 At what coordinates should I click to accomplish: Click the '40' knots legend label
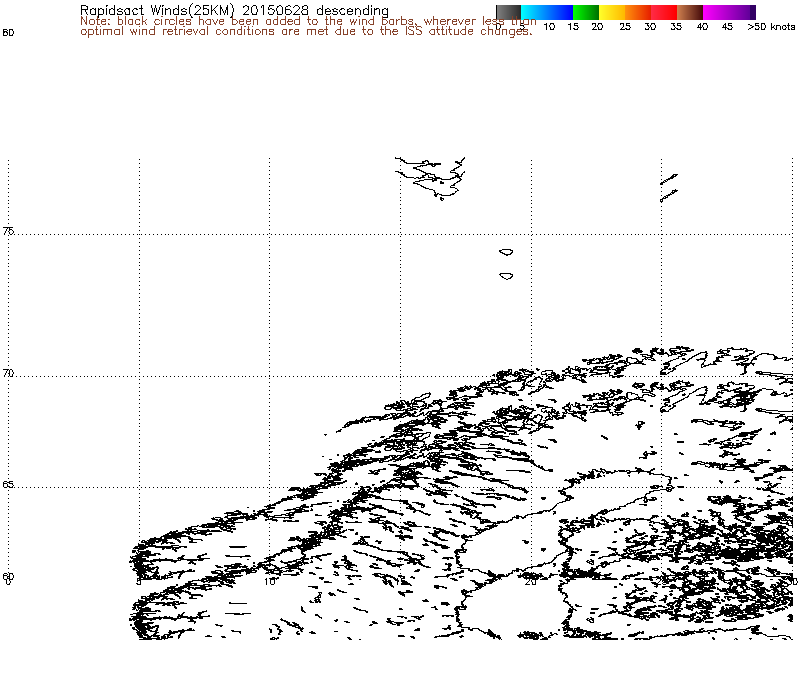point(703,27)
